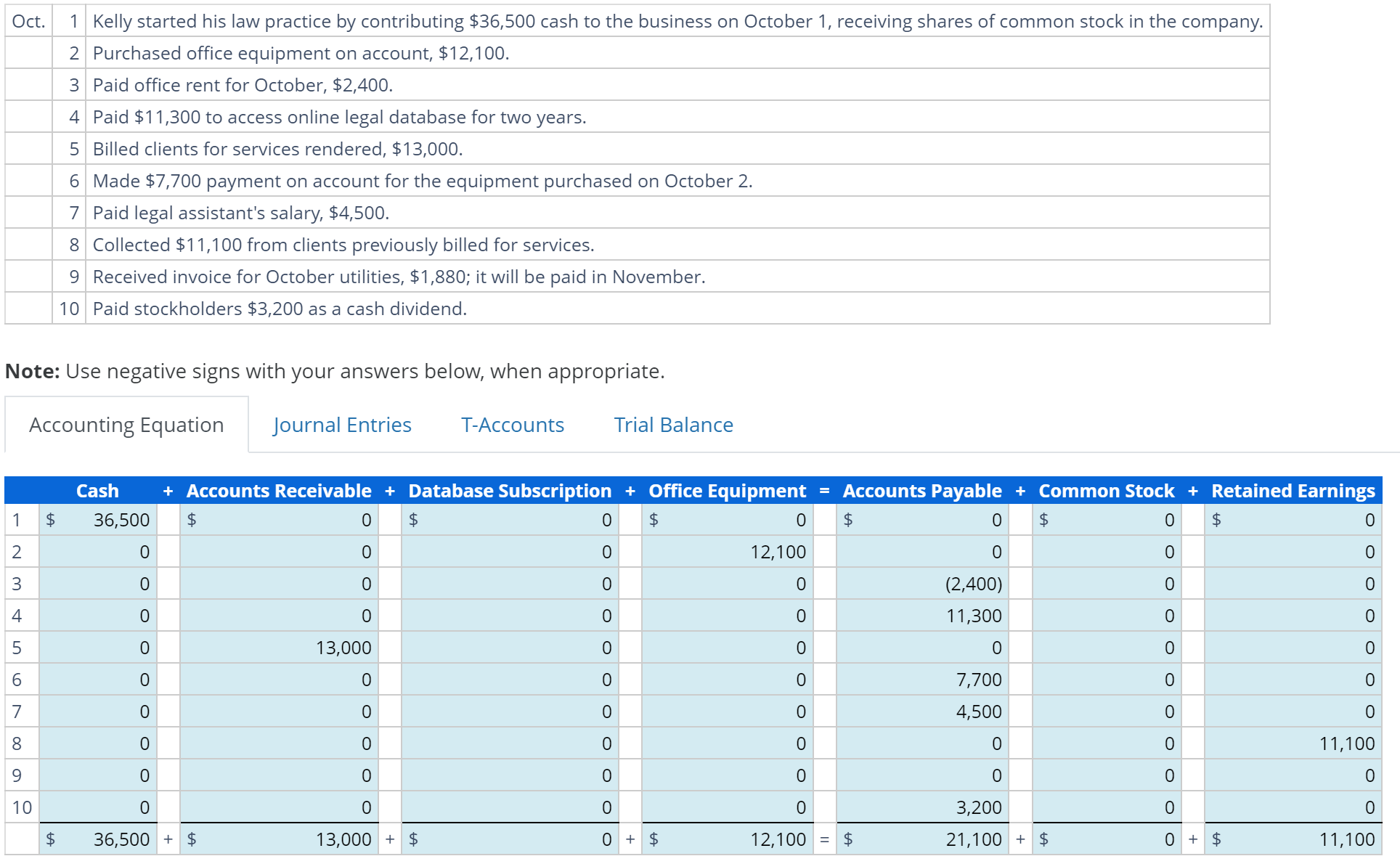
Task: Click the Database Subscription column header
Action: (x=510, y=491)
